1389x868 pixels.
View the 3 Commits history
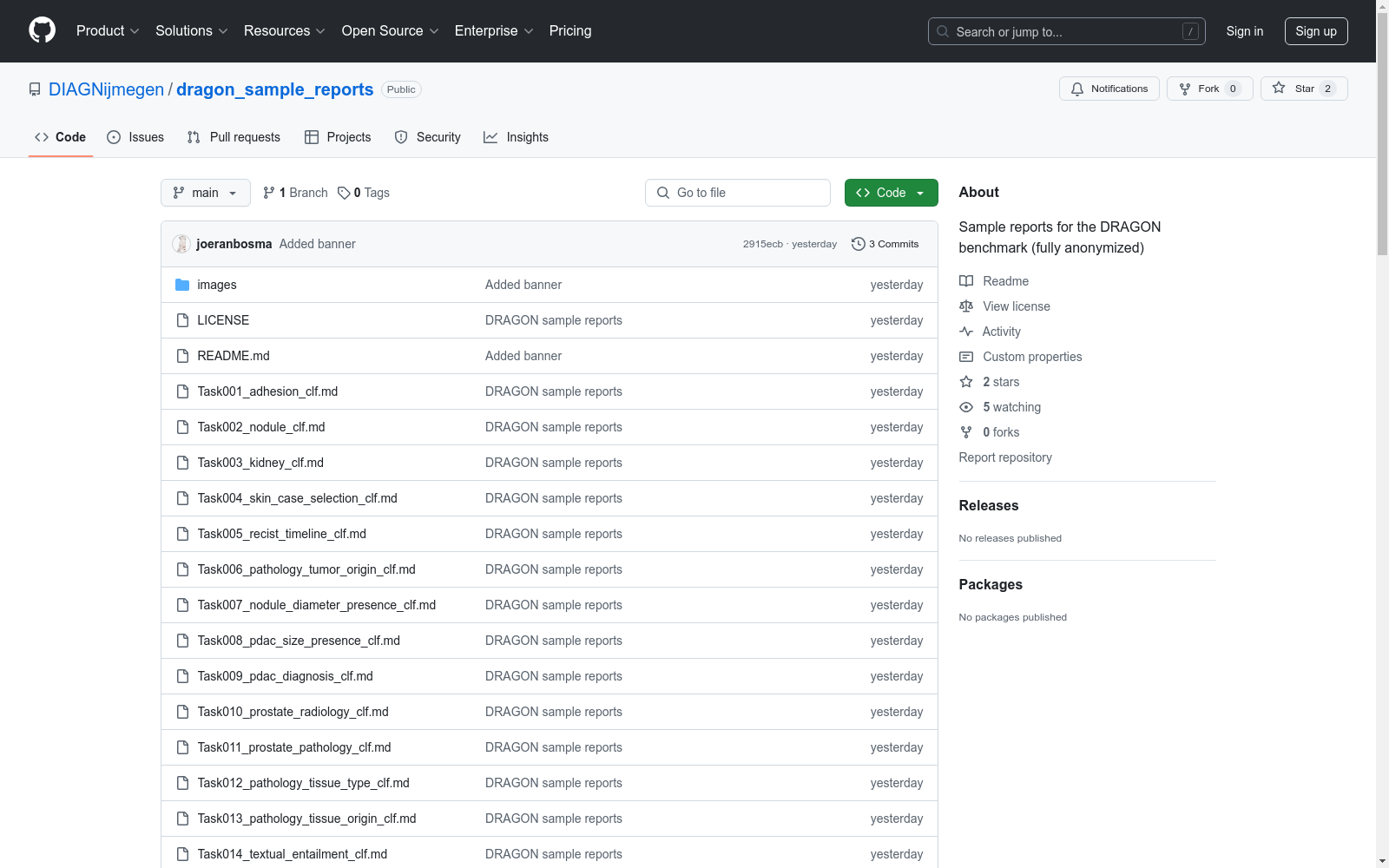[x=885, y=244]
